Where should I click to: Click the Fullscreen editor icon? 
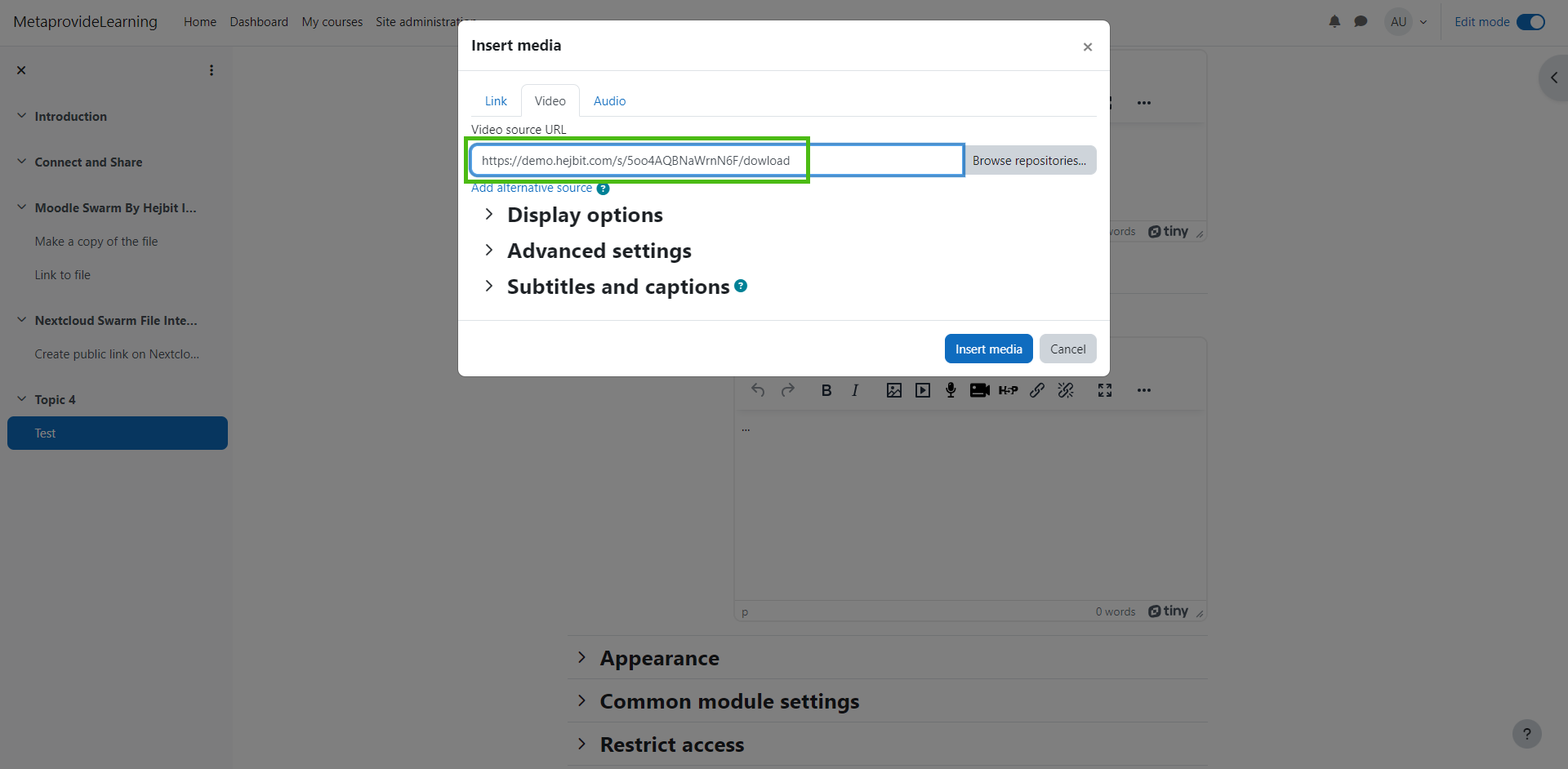tap(1105, 390)
